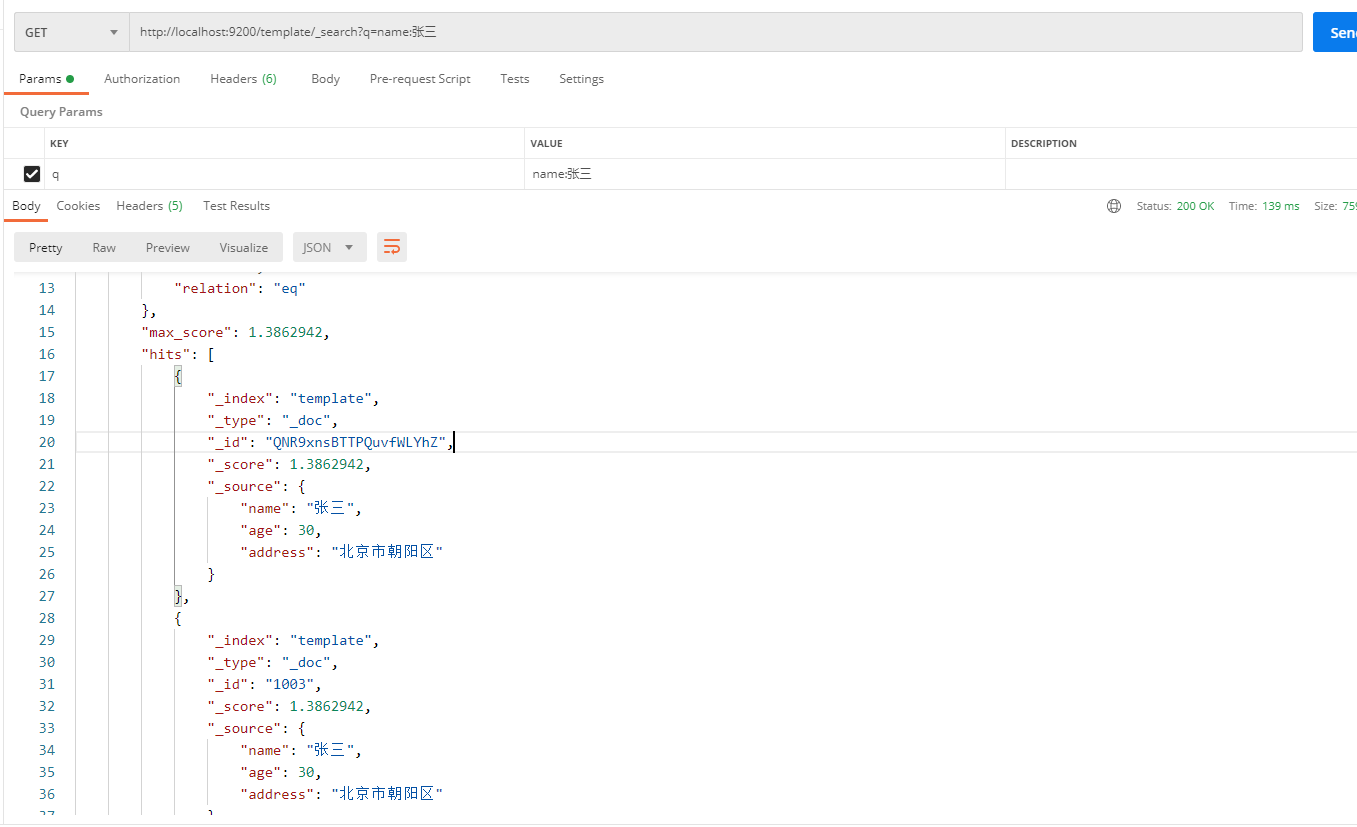Click the "hits": [ line
Screen dimensions: 1357x827
178,354
